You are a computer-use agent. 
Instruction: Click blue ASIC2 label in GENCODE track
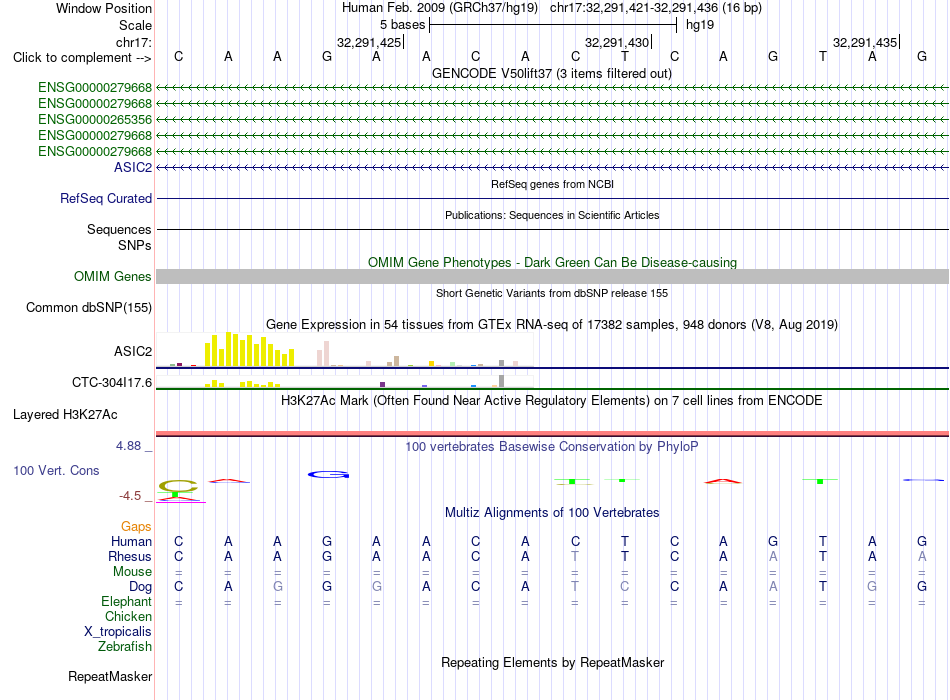(133, 167)
